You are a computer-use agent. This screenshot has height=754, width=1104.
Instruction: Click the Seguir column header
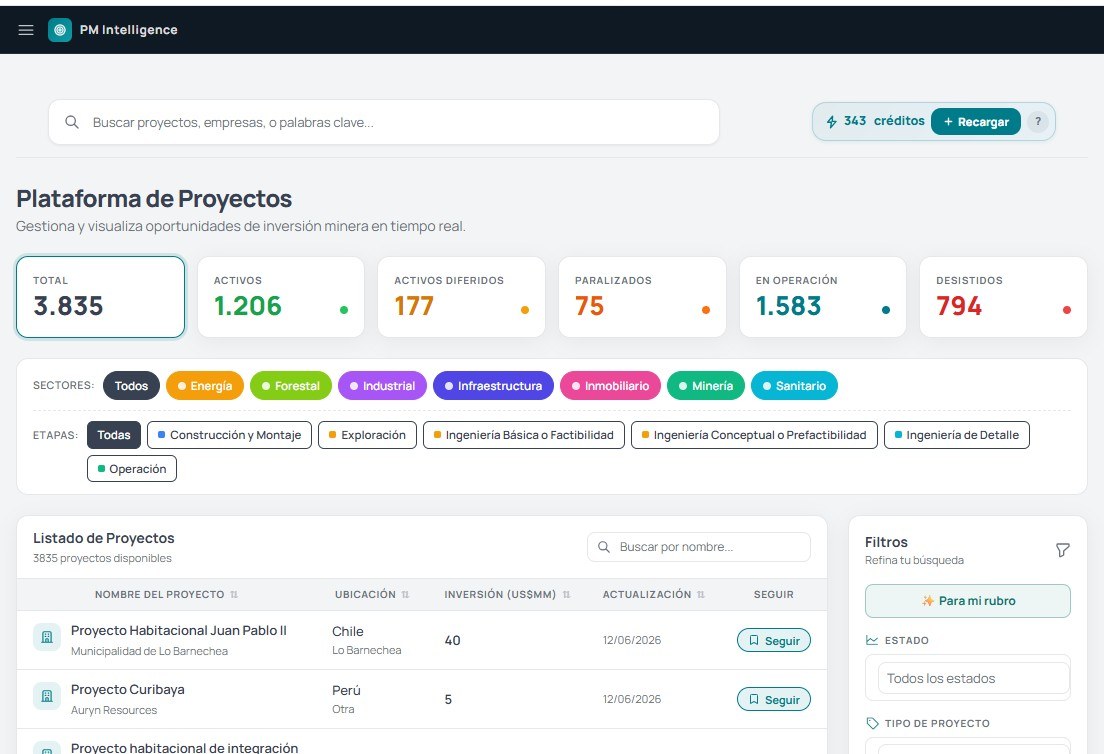(x=774, y=595)
